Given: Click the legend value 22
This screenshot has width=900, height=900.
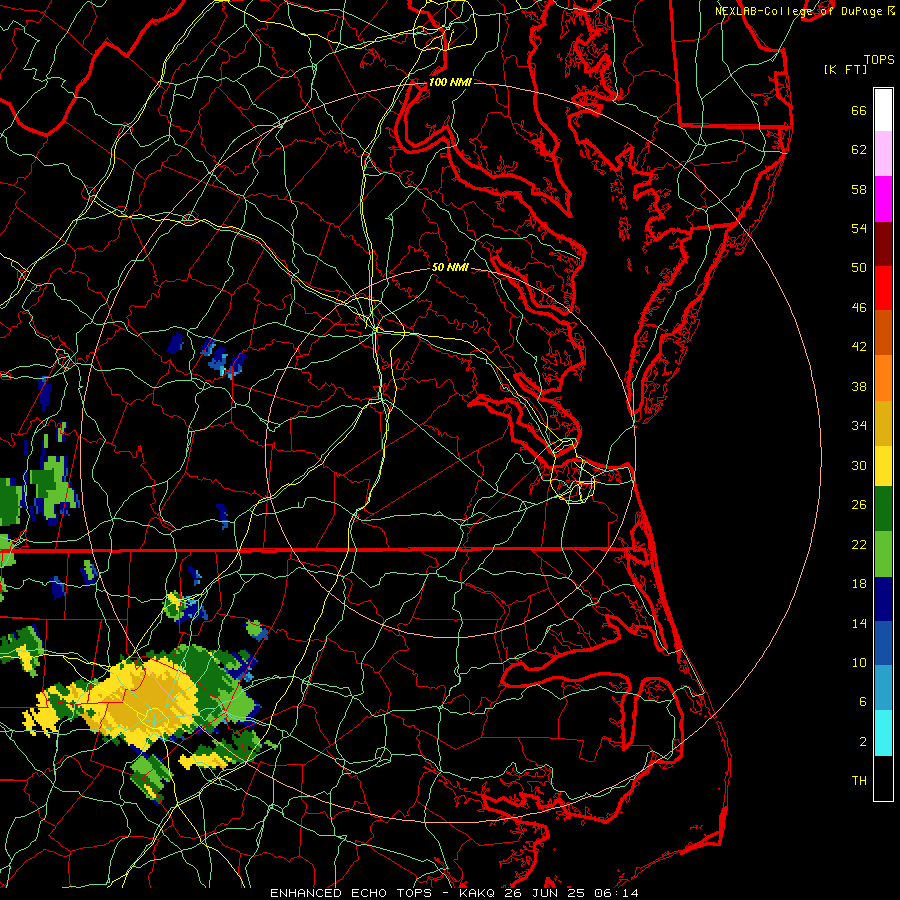Looking at the screenshot, I should point(859,544).
